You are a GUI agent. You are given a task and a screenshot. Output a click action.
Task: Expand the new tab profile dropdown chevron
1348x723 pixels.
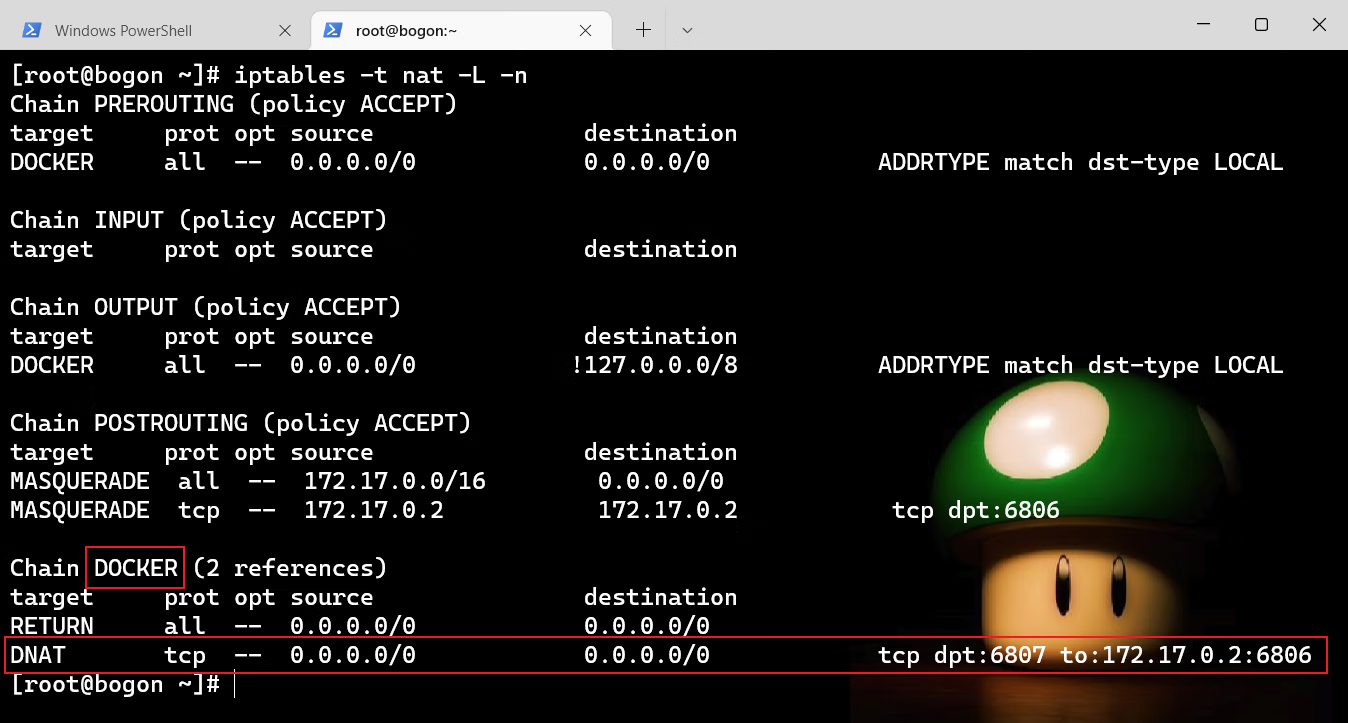[687, 30]
